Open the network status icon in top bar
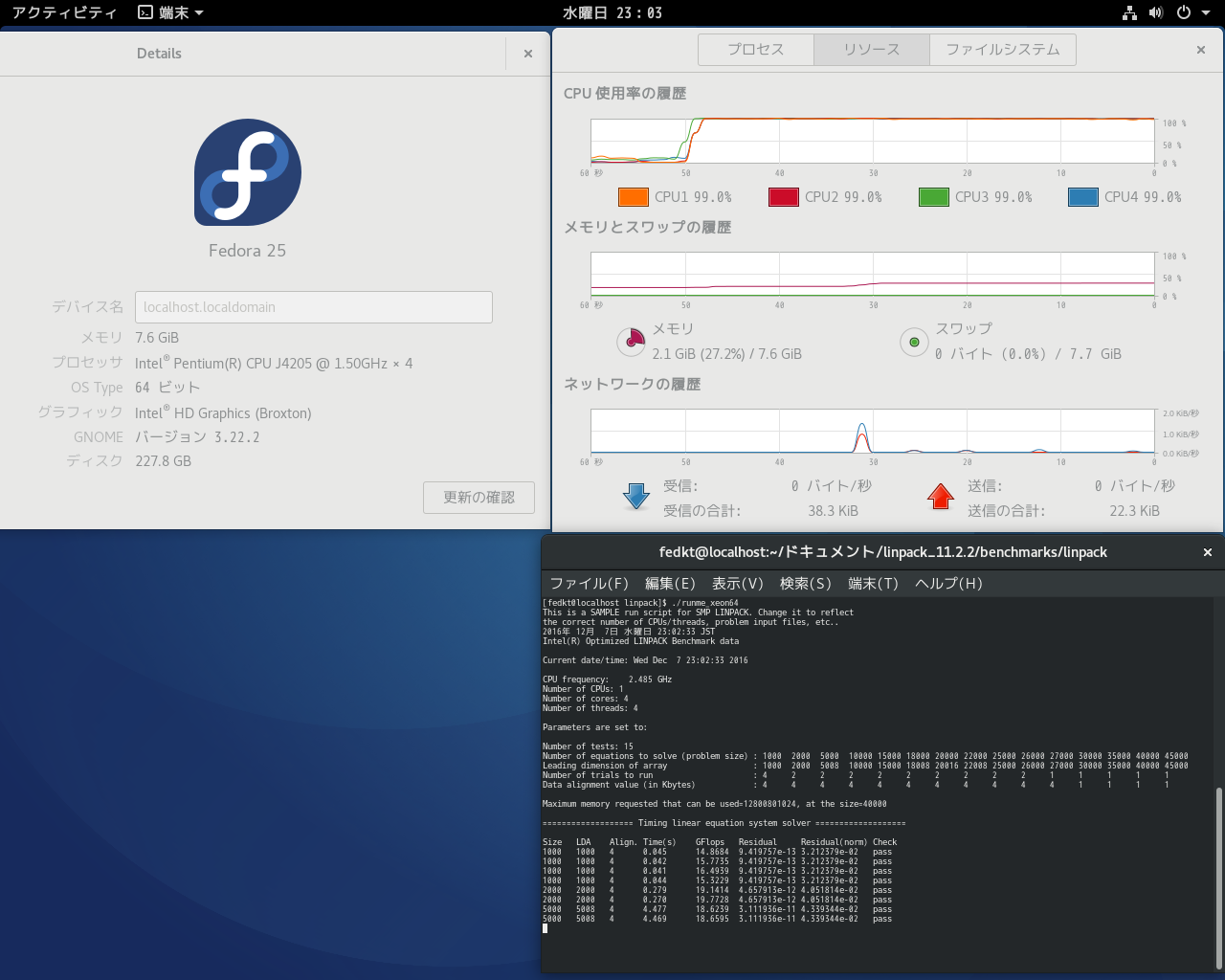Viewport: 1225px width, 980px height. coord(1129,12)
